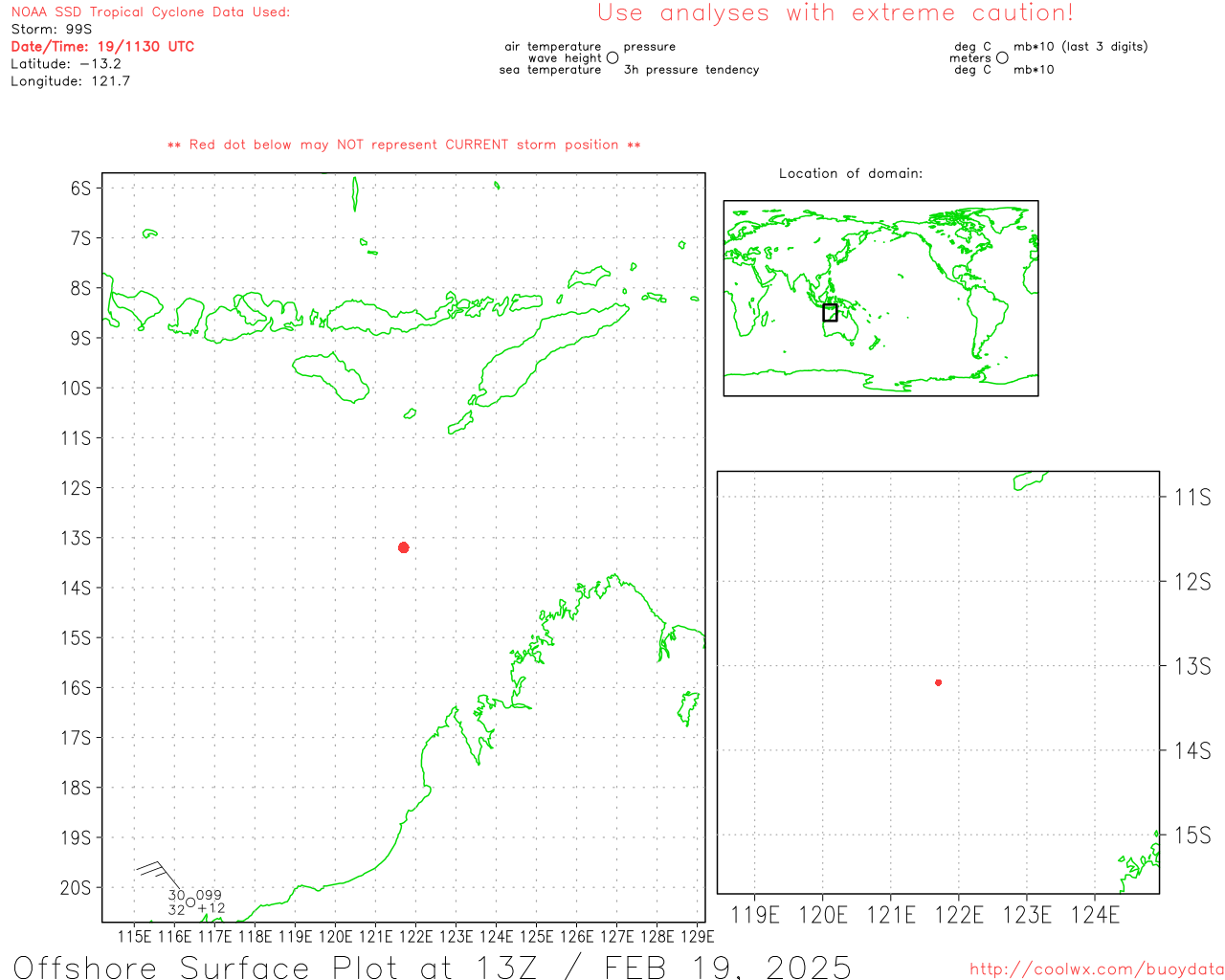Click the red storm dot on zoomed inset map
Image resolution: width=1225 pixels, height=980 pixels.
[939, 682]
